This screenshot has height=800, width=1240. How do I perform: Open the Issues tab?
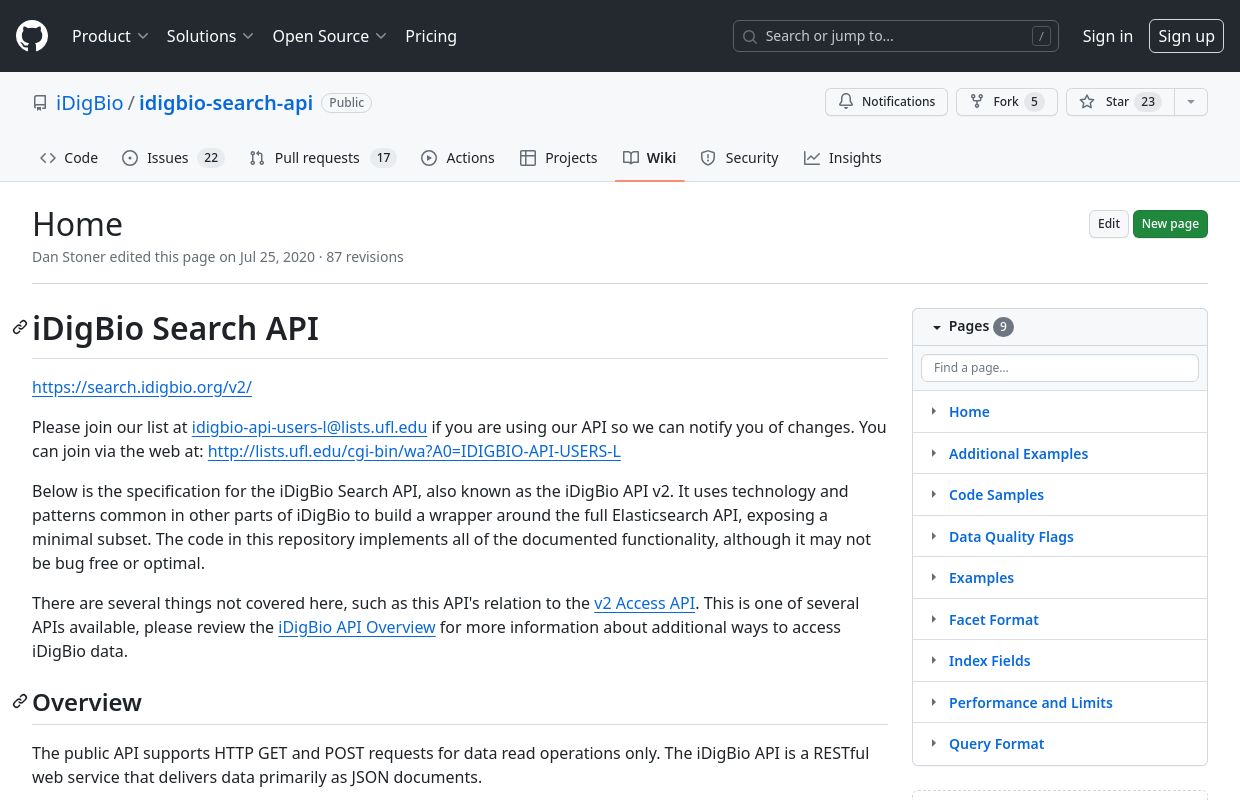click(173, 158)
